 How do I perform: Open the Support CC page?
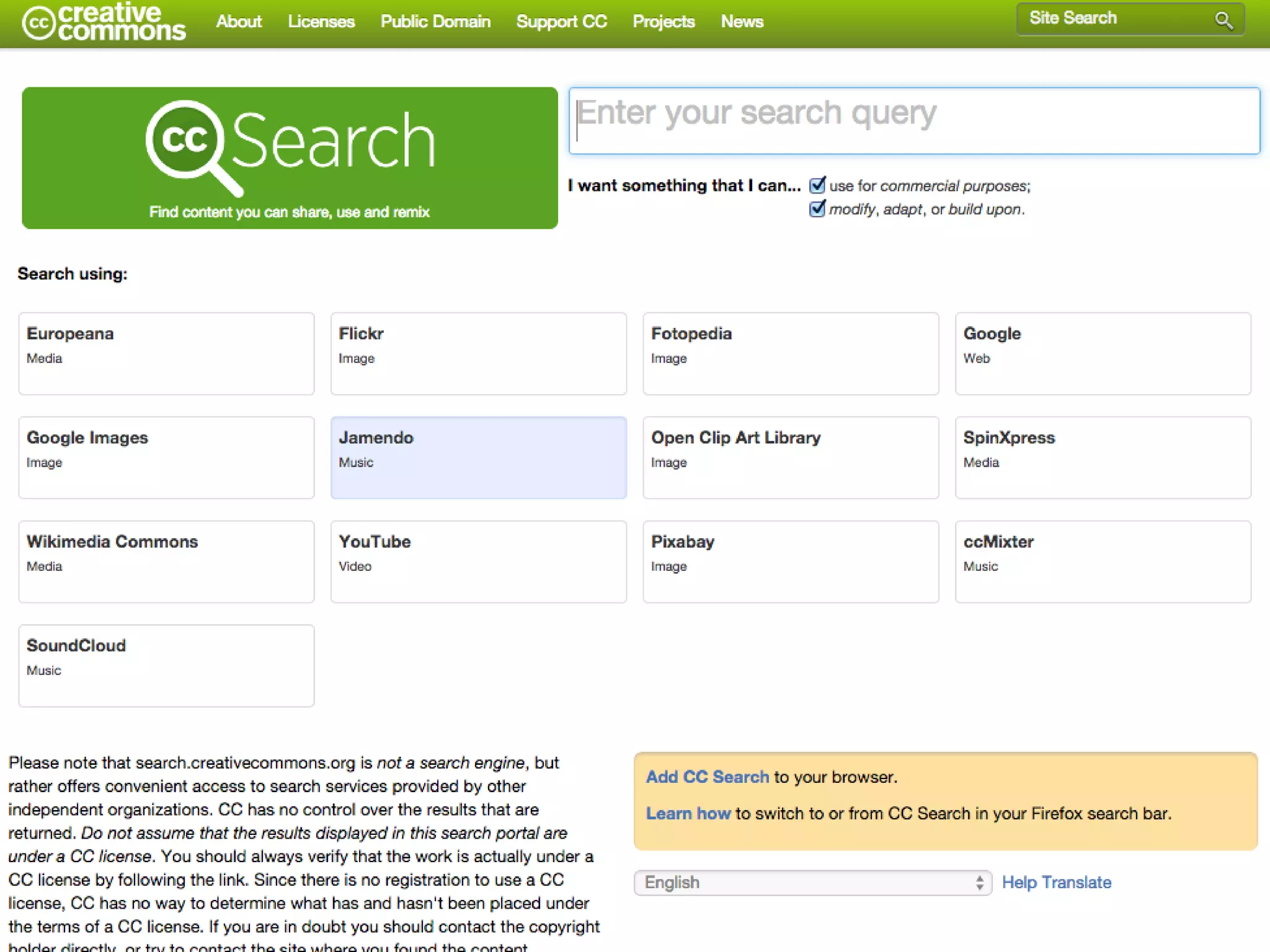[x=561, y=22]
